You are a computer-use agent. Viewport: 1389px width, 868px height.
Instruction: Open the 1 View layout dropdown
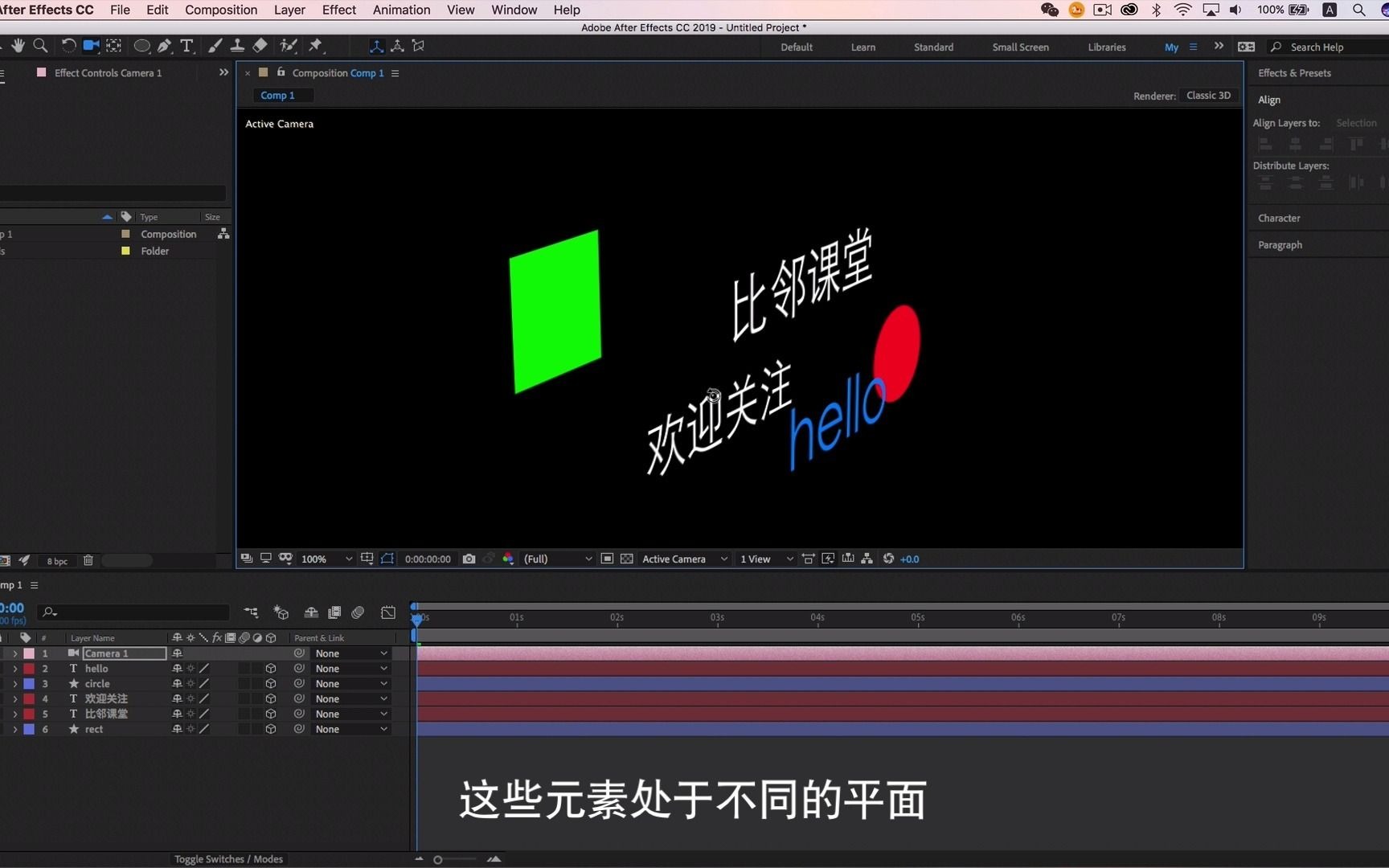tap(767, 559)
